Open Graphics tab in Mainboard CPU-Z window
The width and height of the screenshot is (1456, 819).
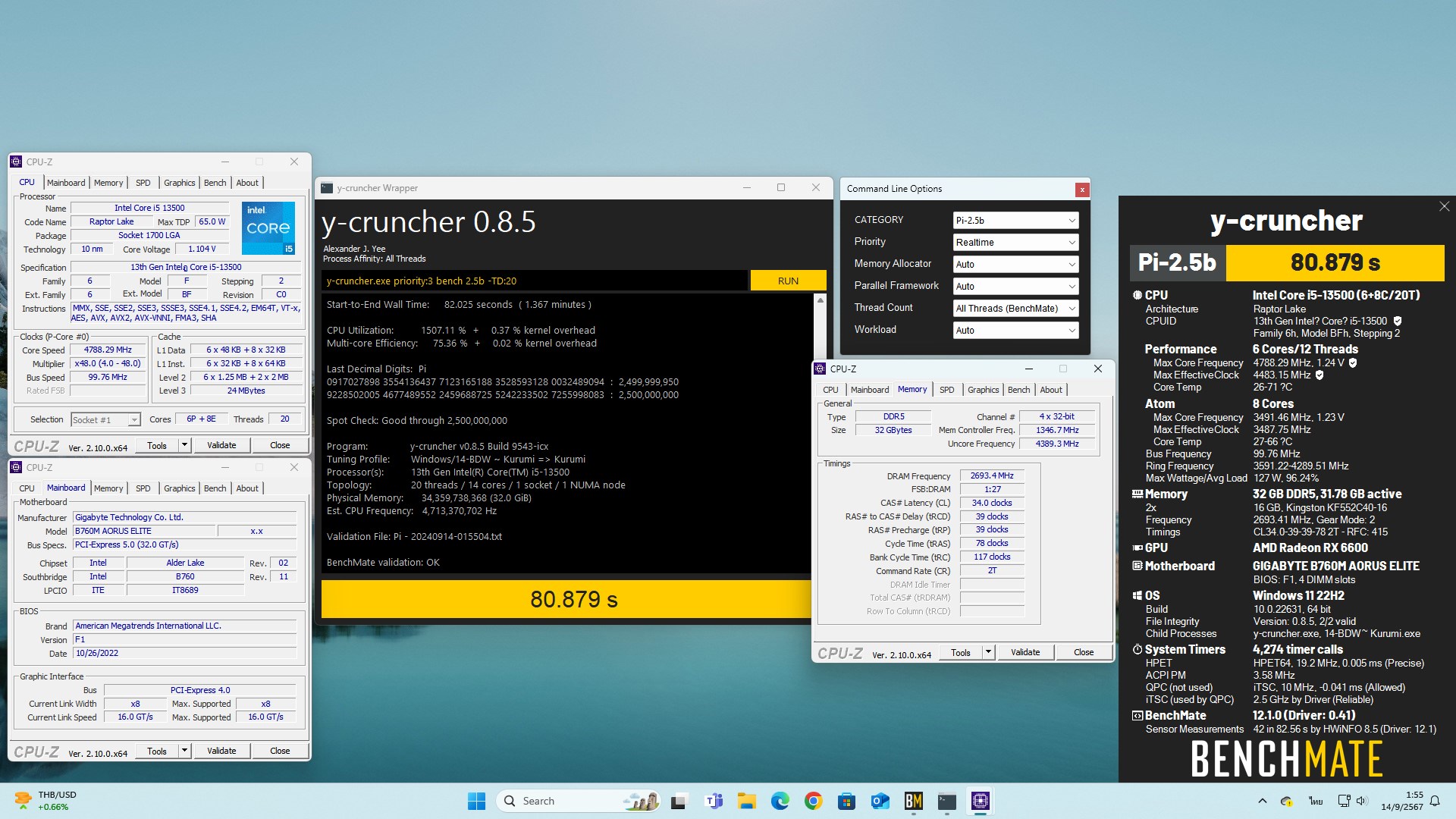pyautogui.click(x=180, y=488)
